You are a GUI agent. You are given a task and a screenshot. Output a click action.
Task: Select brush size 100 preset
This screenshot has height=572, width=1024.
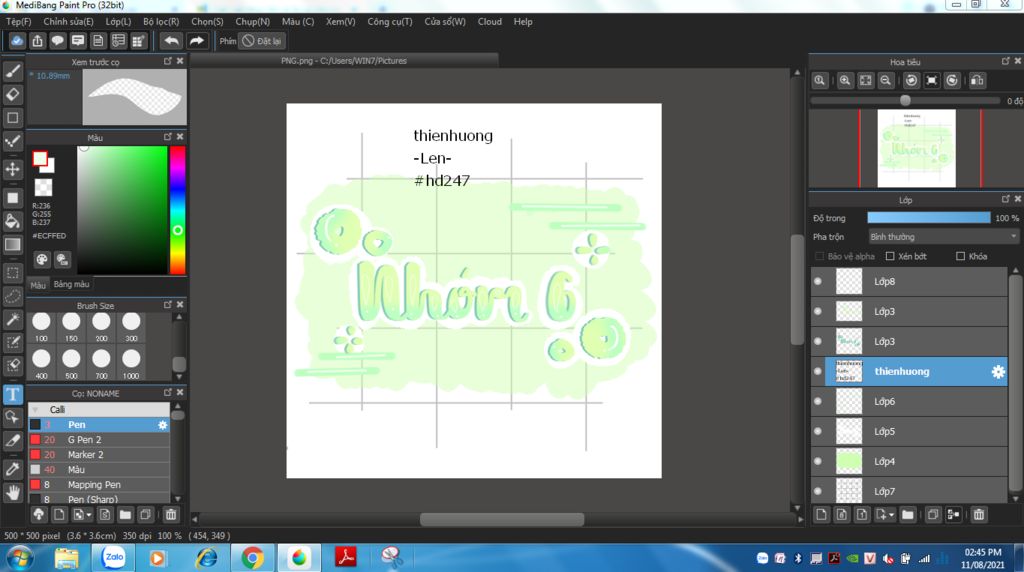click(41, 327)
